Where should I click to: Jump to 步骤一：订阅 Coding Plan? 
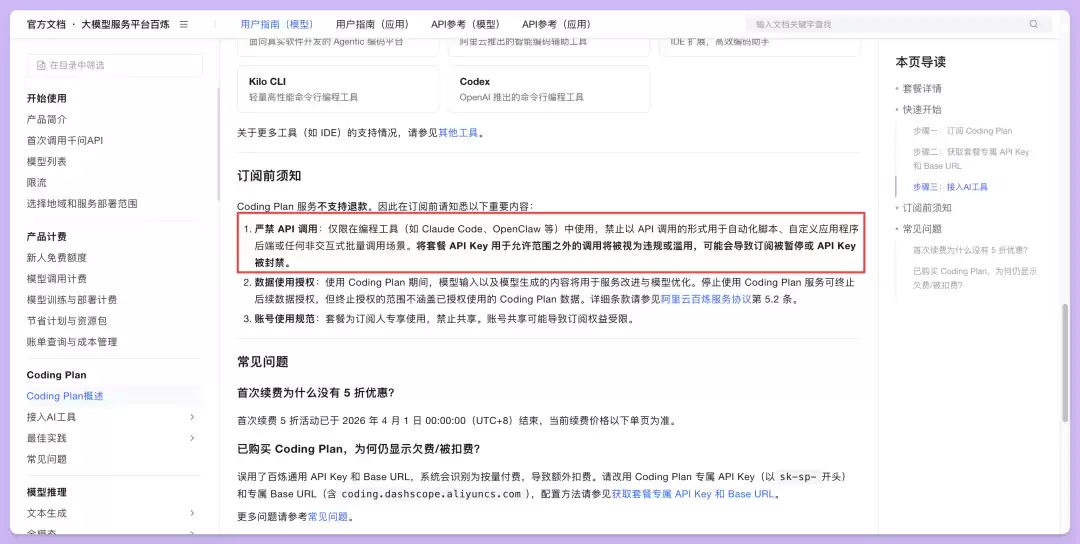(962, 131)
